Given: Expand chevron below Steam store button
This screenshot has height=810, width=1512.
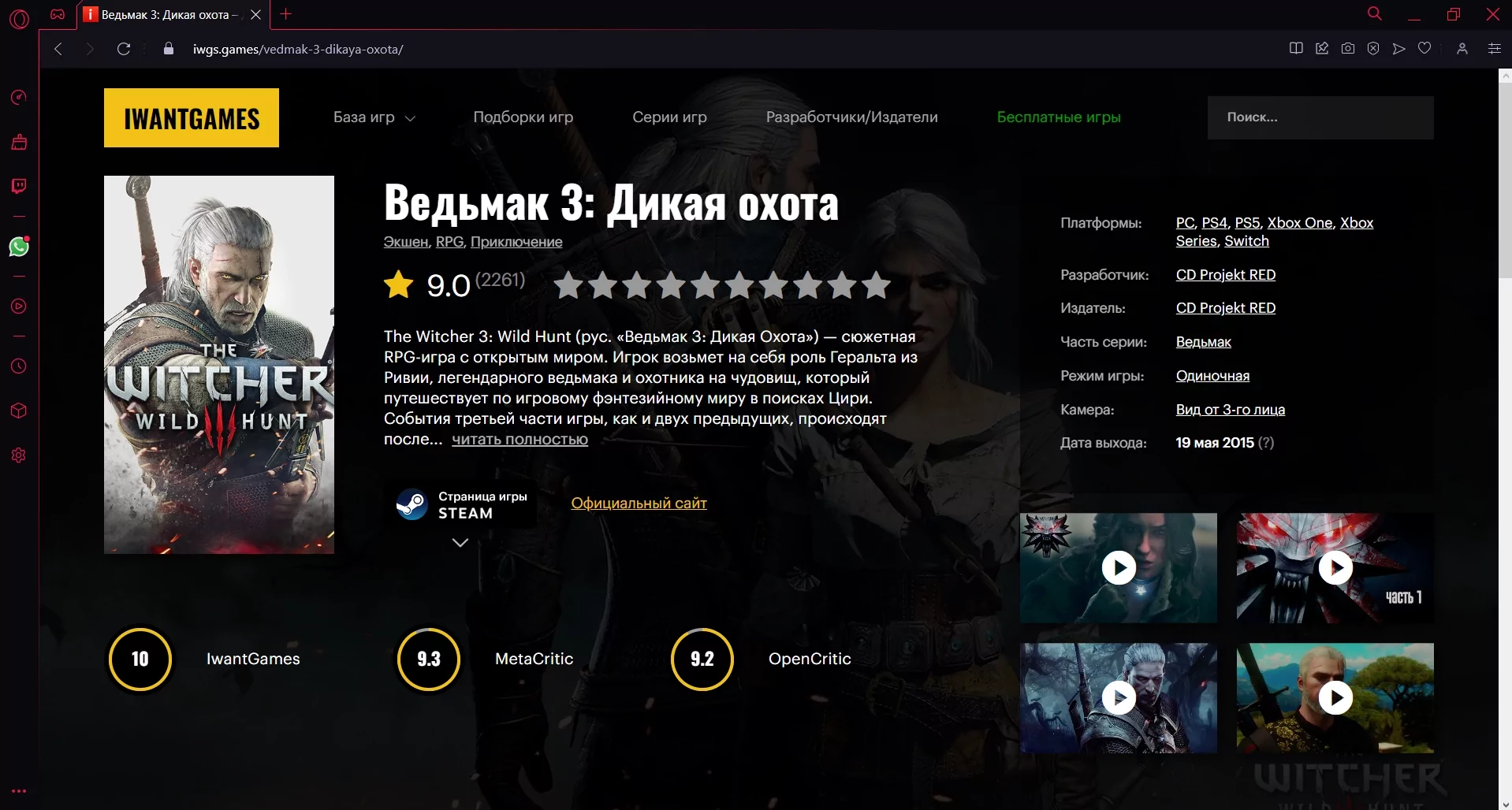Looking at the screenshot, I should (x=460, y=542).
